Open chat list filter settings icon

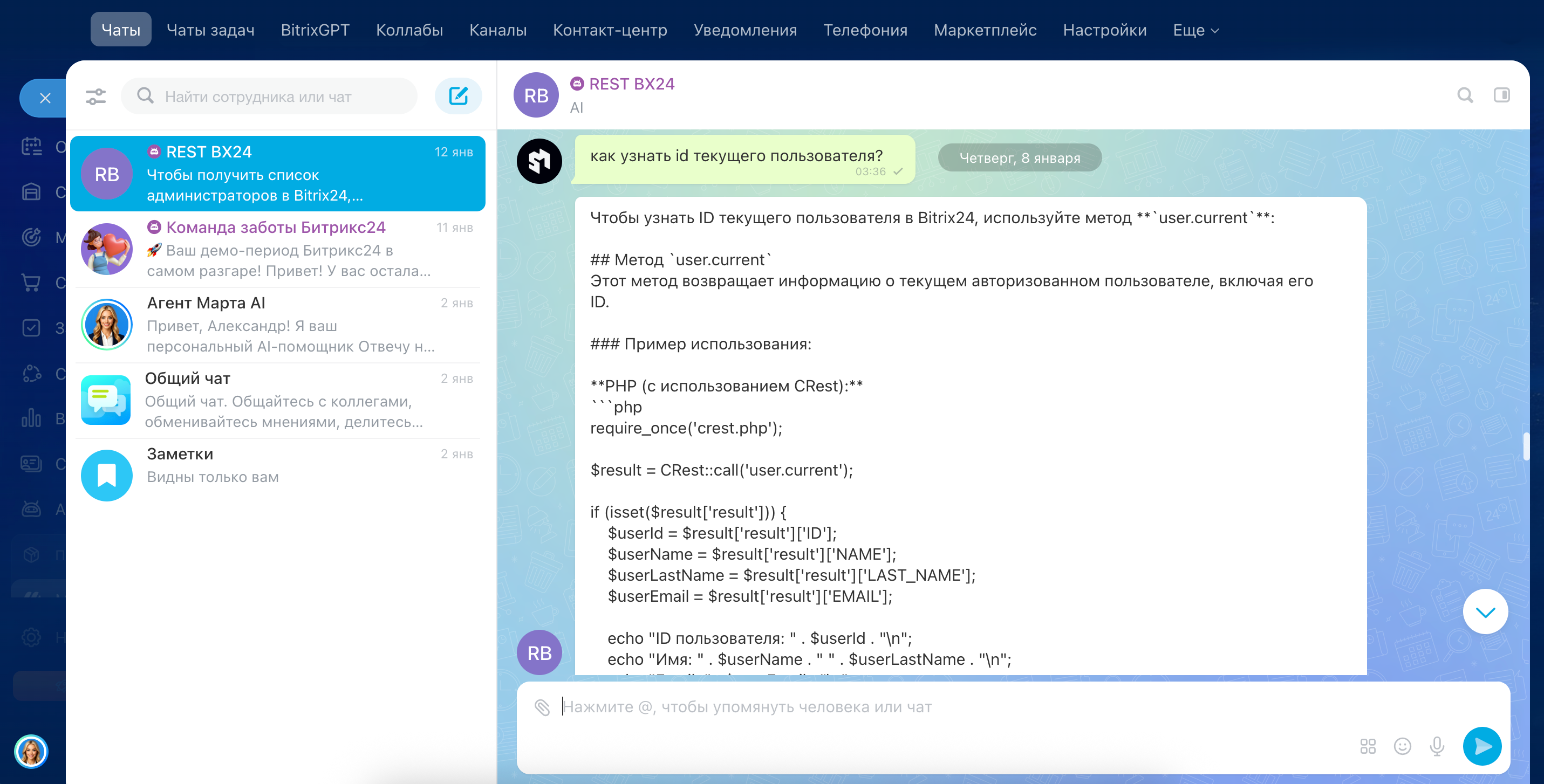[96, 97]
